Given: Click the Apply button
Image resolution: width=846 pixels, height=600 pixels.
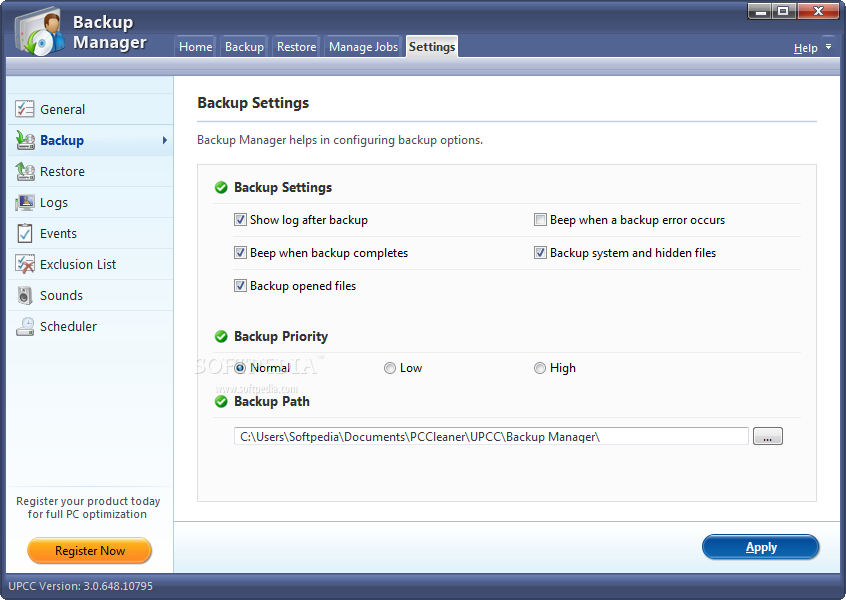Looking at the screenshot, I should 760,547.
